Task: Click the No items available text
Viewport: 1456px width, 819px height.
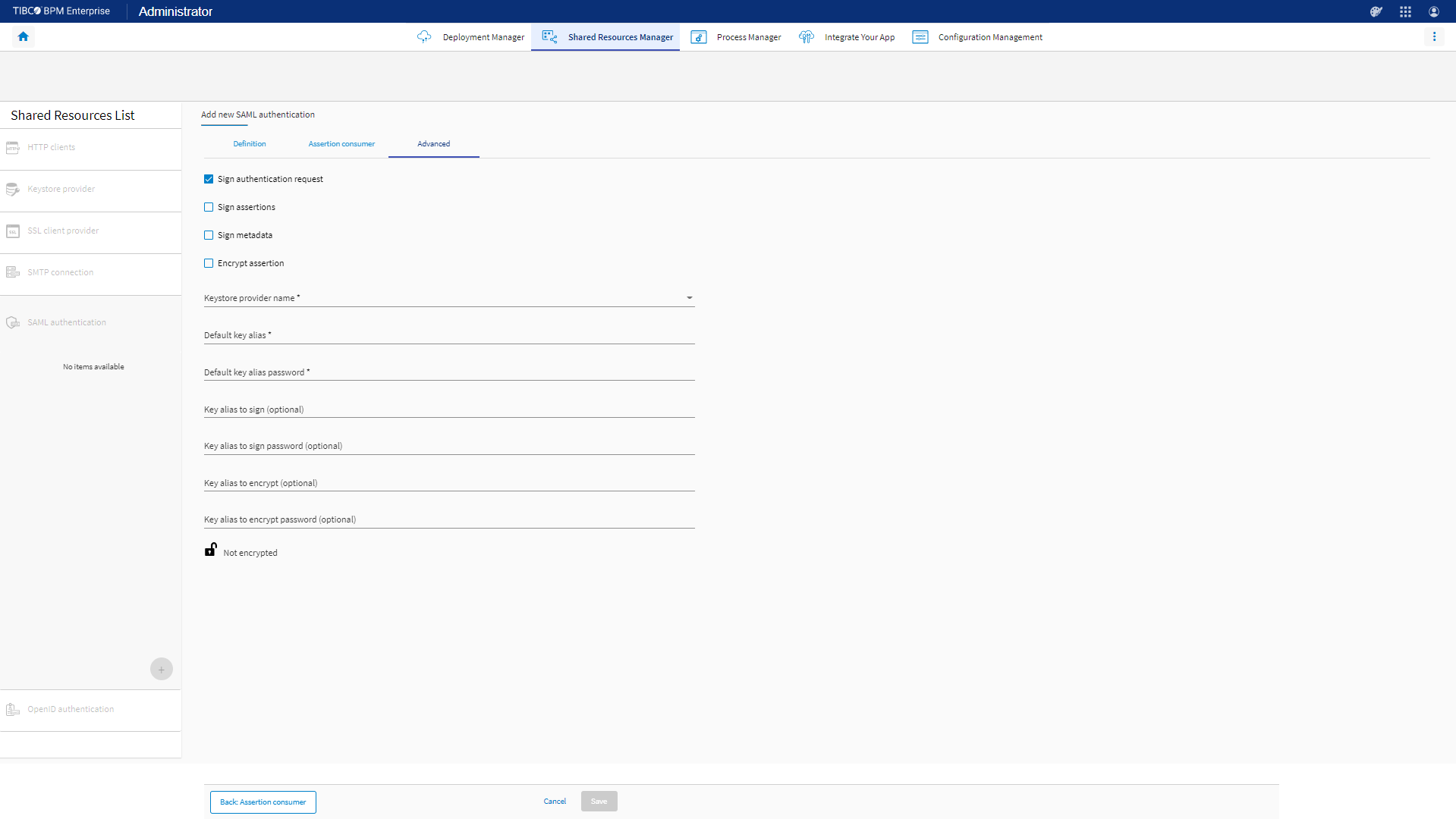Action: tap(93, 367)
